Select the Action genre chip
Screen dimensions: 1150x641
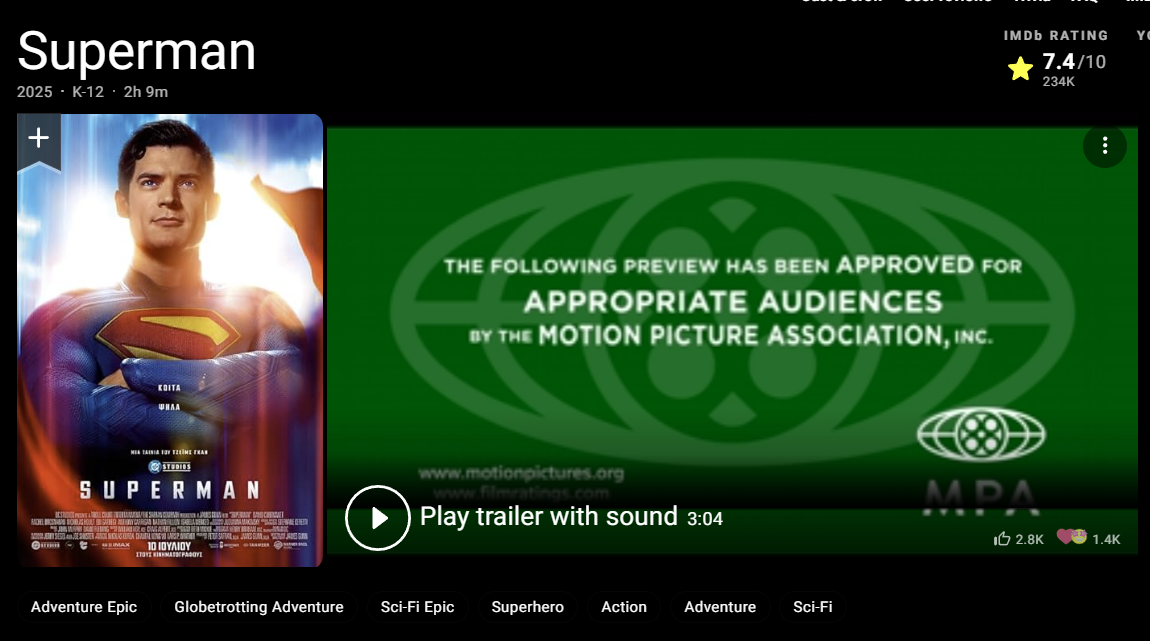pyautogui.click(x=624, y=607)
